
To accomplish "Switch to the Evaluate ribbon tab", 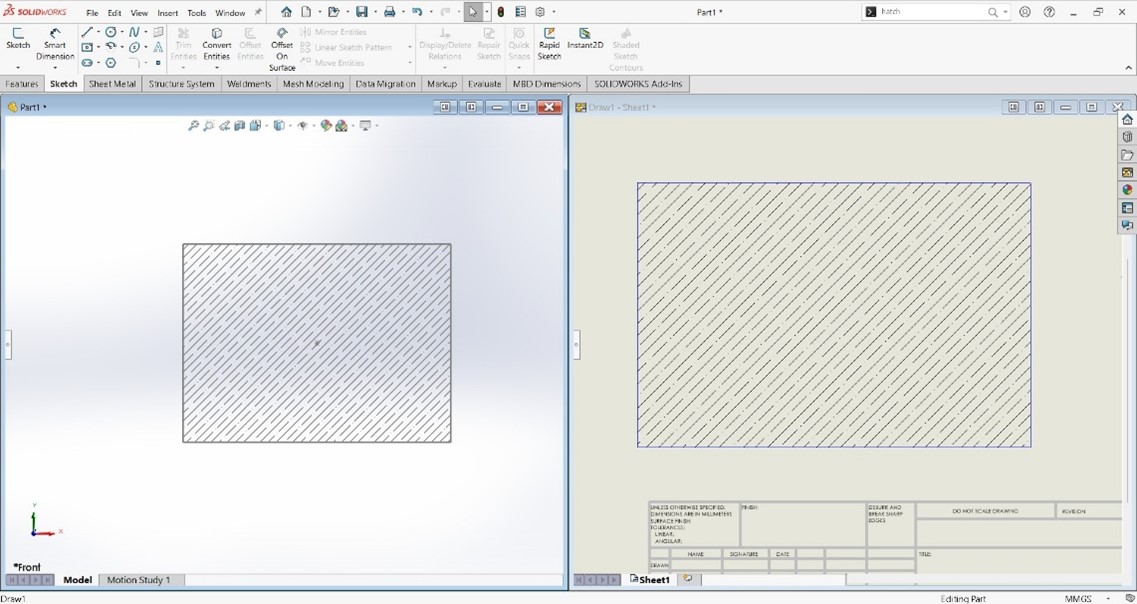I will point(484,84).
